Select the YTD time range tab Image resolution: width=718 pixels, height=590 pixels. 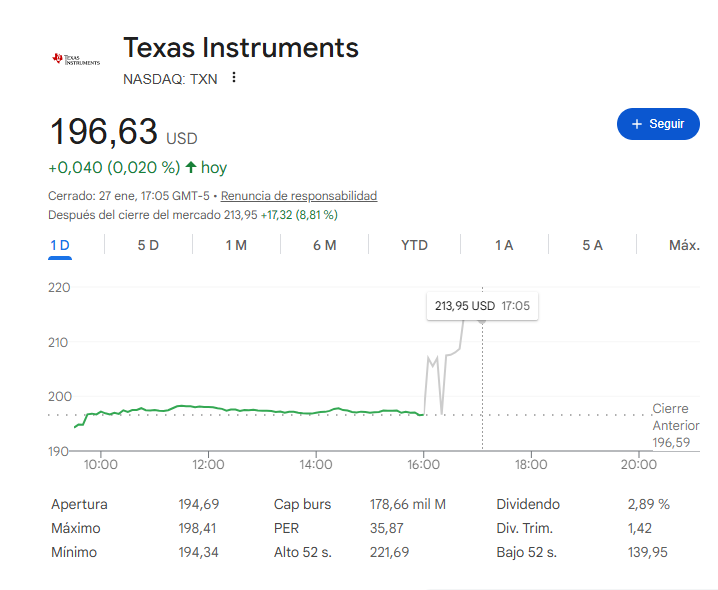[414, 245]
